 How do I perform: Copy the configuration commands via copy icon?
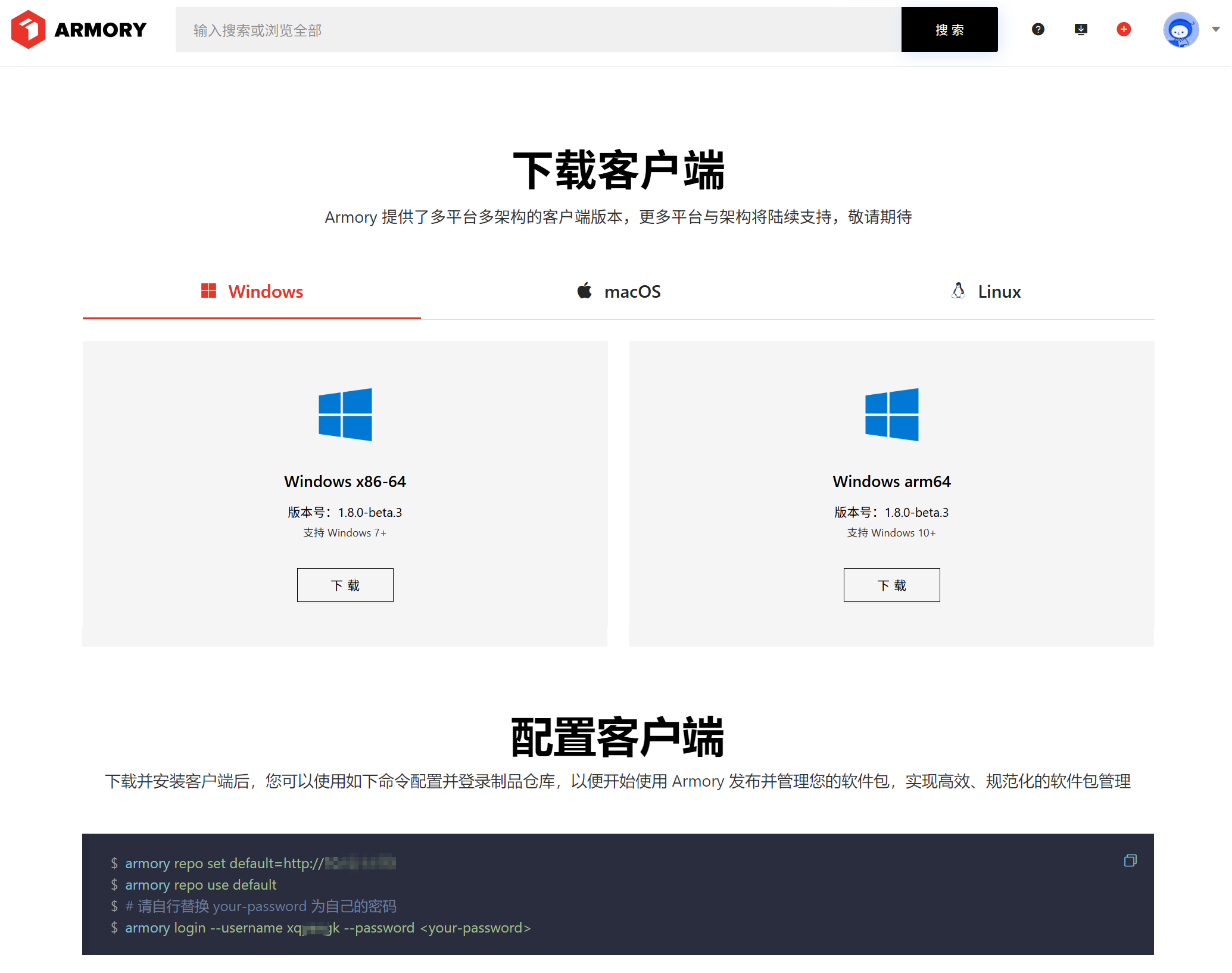pos(1130,860)
